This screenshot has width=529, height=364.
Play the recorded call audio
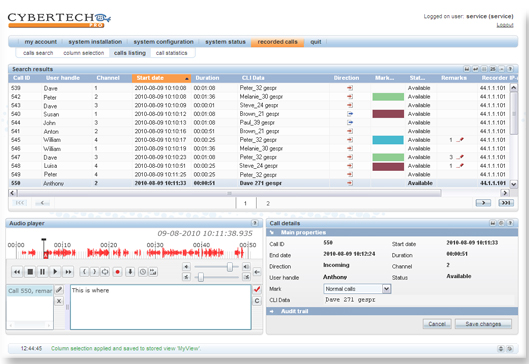(55, 272)
